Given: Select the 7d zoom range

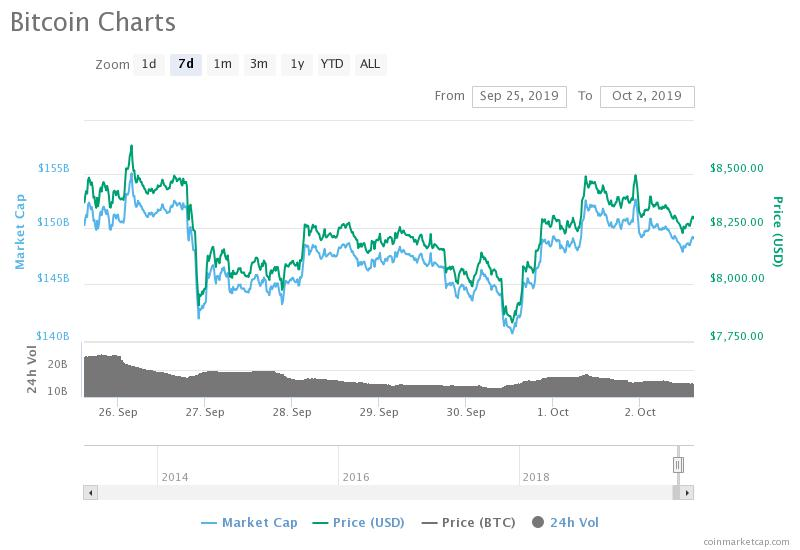Looking at the screenshot, I should (x=186, y=64).
